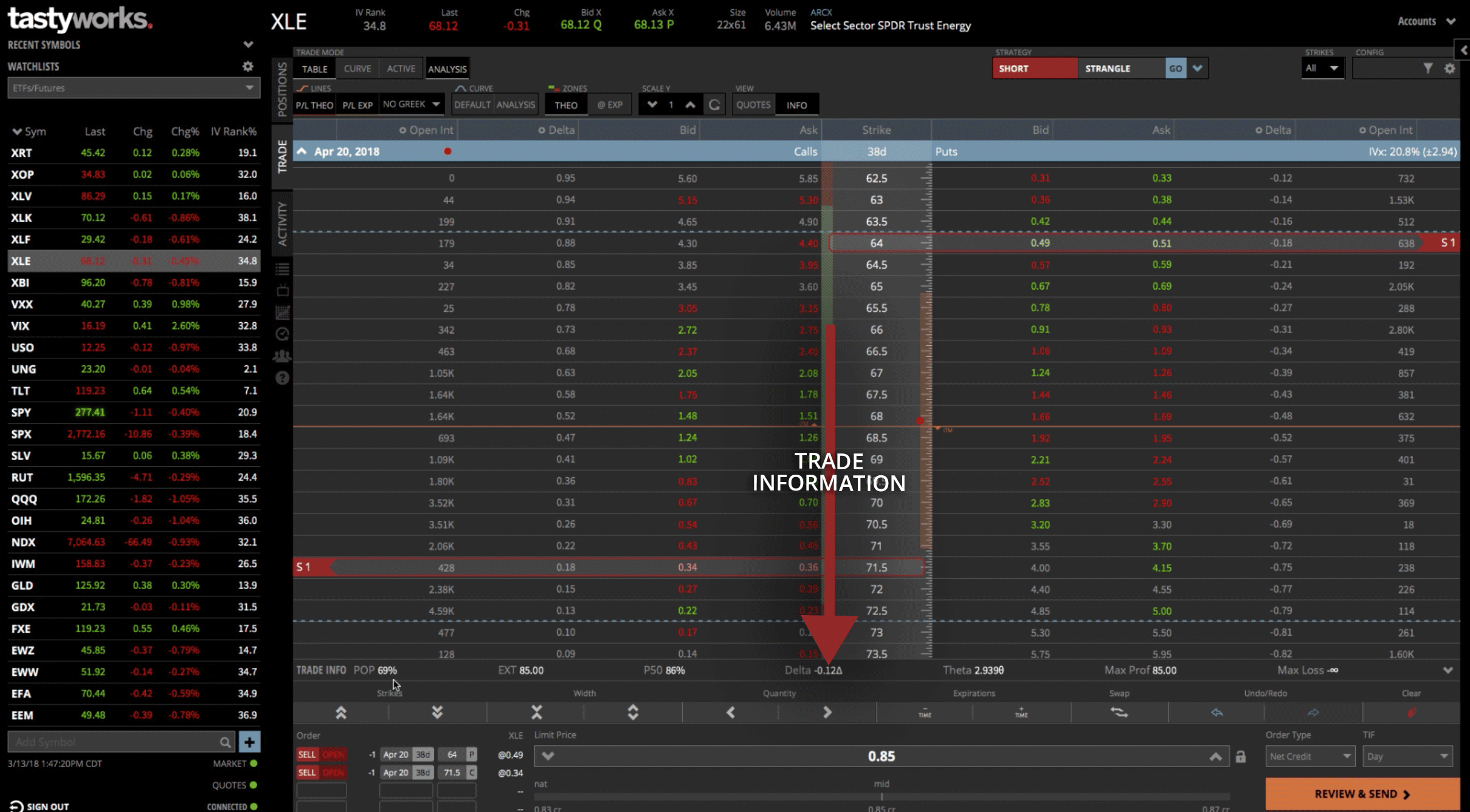
Task: Open the follow traders people icon
Action: click(x=283, y=356)
